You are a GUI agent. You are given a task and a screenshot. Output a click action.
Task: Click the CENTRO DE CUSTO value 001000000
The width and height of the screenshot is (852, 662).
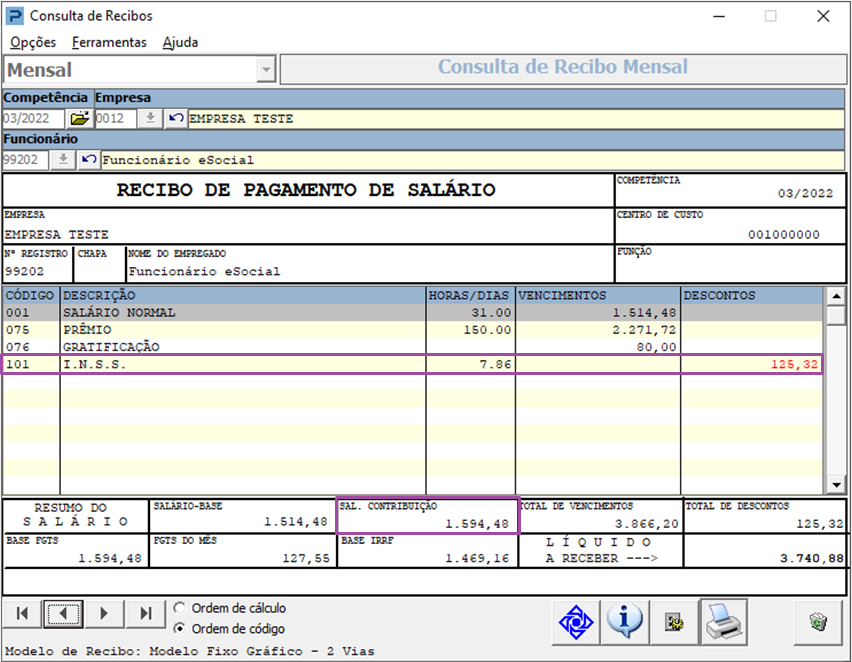784,235
